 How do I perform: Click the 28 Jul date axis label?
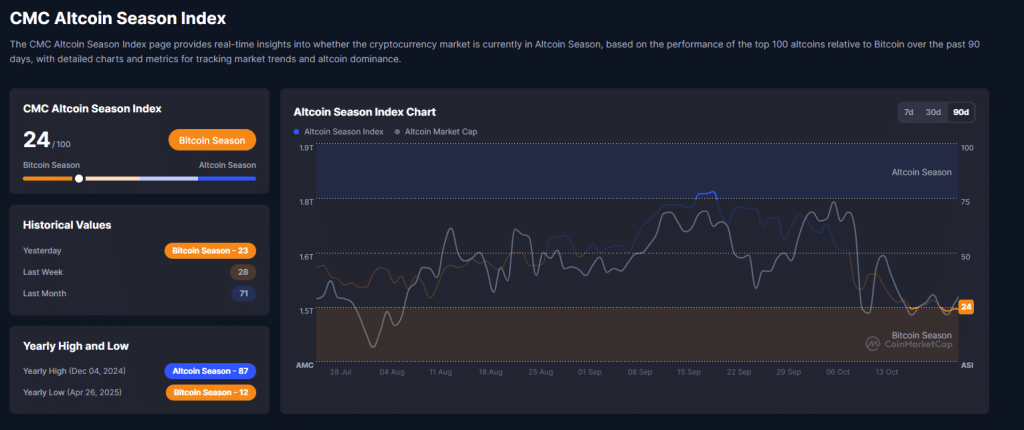[x=341, y=372]
